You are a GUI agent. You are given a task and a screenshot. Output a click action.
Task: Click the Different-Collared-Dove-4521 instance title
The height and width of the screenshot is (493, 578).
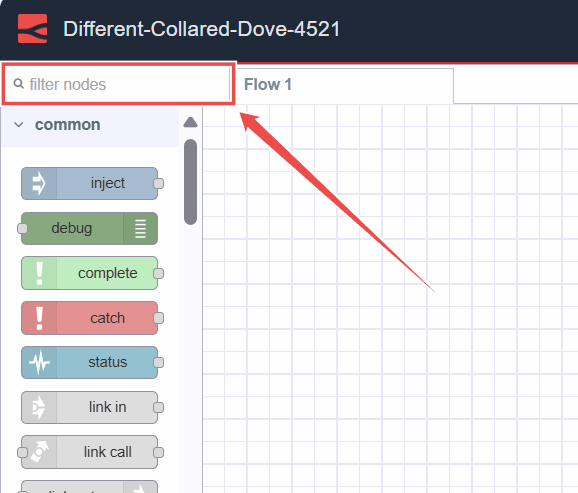tap(201, 29)
